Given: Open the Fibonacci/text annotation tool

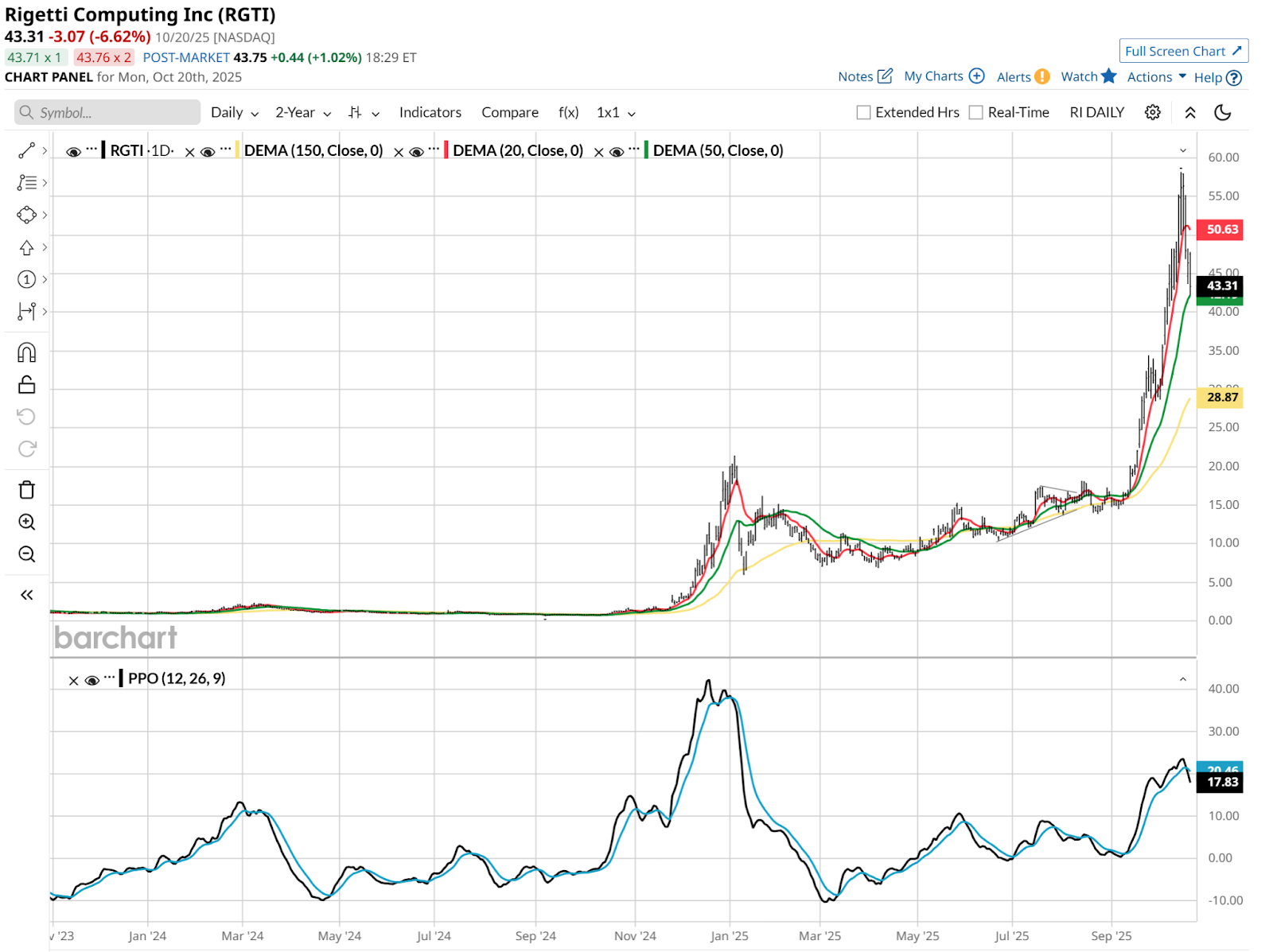Looking at the screenshot, I should [x=26, y=182].
